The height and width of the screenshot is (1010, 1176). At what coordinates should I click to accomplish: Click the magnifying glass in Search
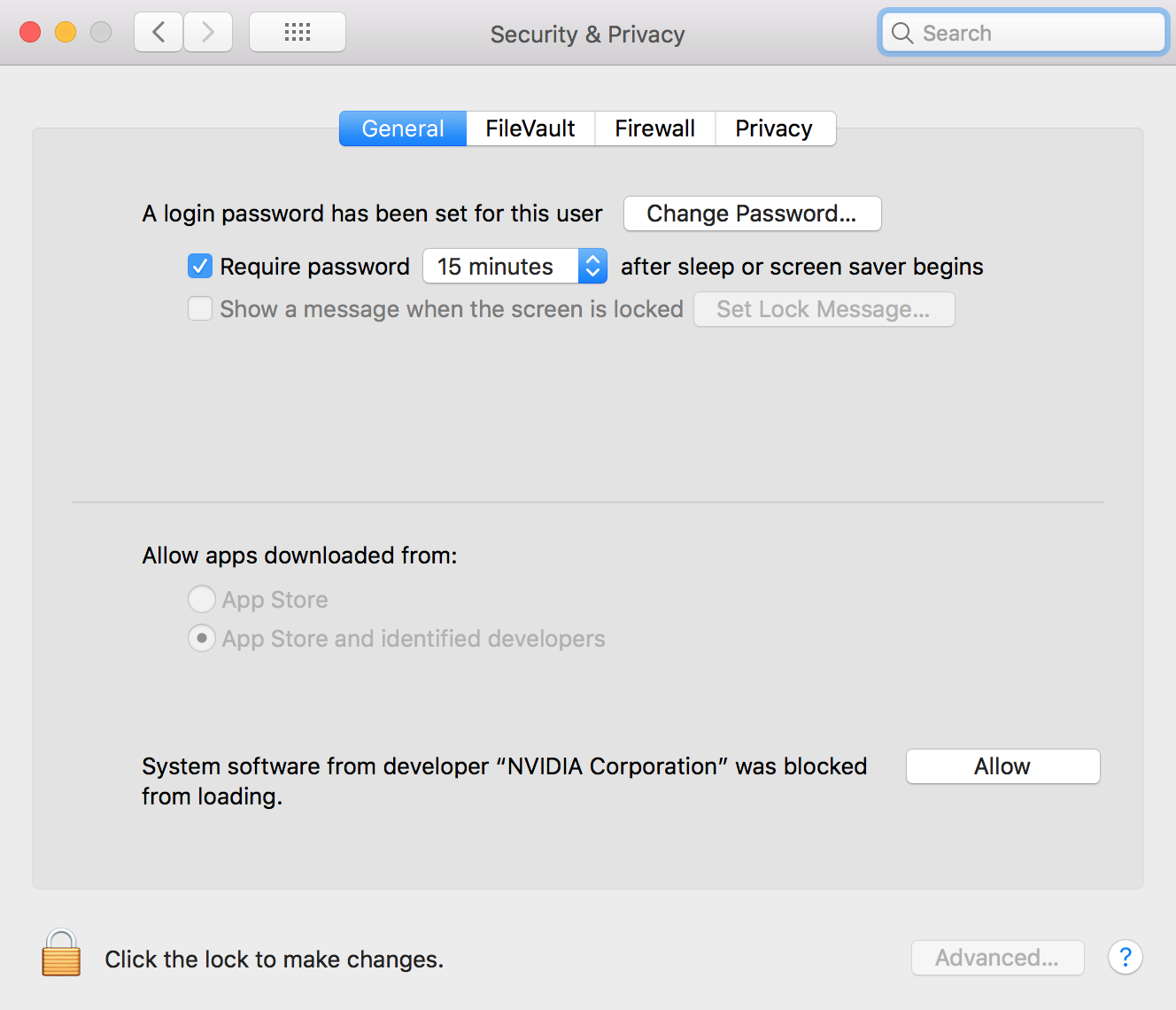click(x=902, y=33)
